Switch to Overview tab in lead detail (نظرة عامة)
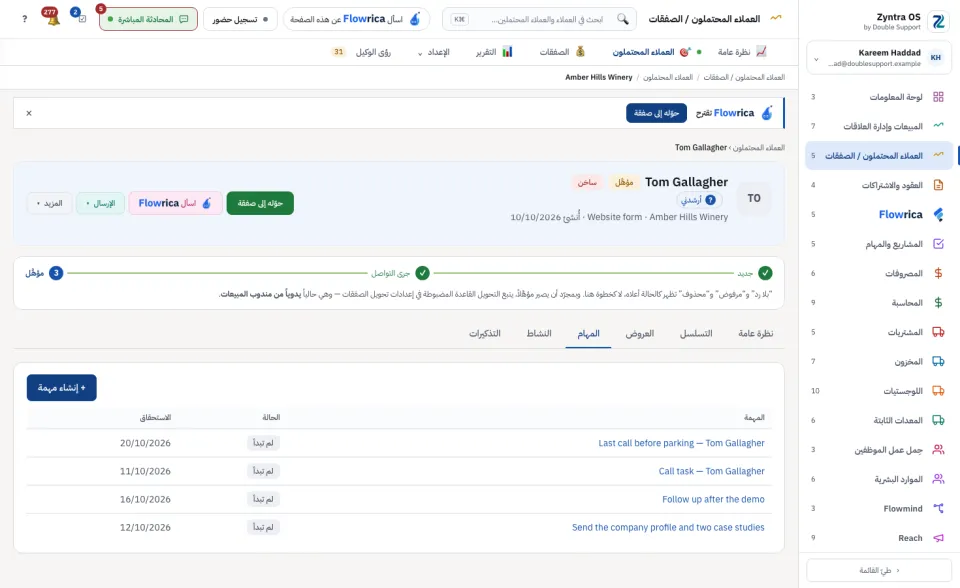 pos(756,333)
